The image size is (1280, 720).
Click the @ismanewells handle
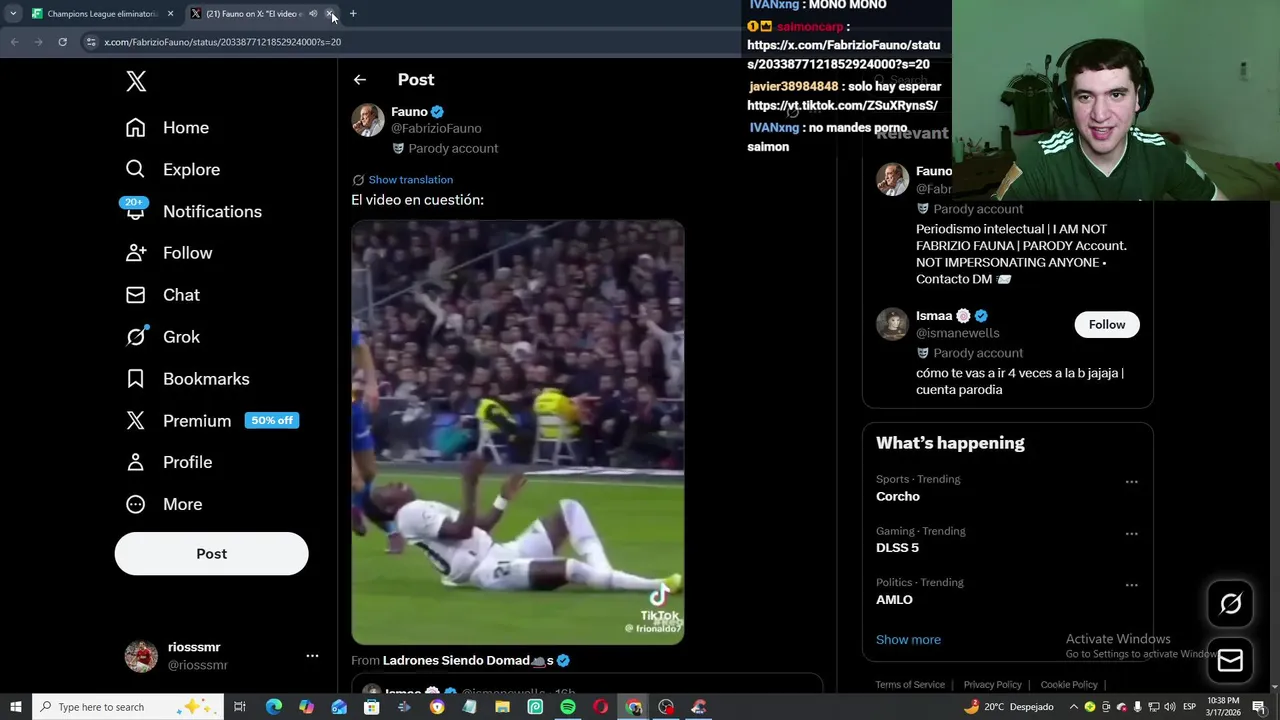(957, 333)
